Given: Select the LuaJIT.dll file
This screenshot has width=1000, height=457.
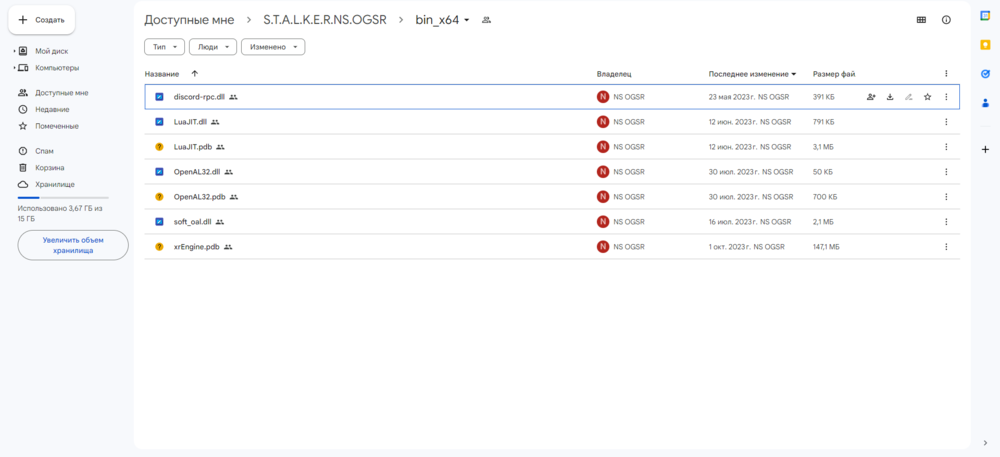Looking at the screenshot, I should pyautogui.click(x=552, y=122).
